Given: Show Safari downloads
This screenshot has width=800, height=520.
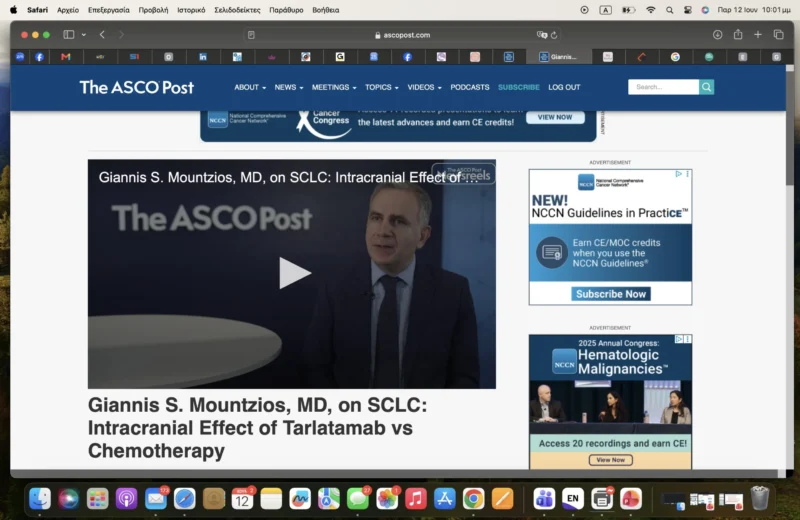Looking at the screenshot, I should pos(717,35).
